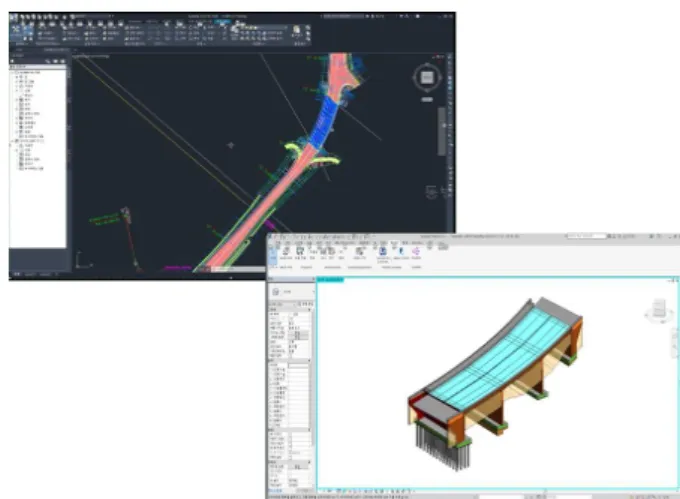Click the pink Dynamo-style icon in Revit ribbon
Screen dimensions: 680x499
click(415, 252)
